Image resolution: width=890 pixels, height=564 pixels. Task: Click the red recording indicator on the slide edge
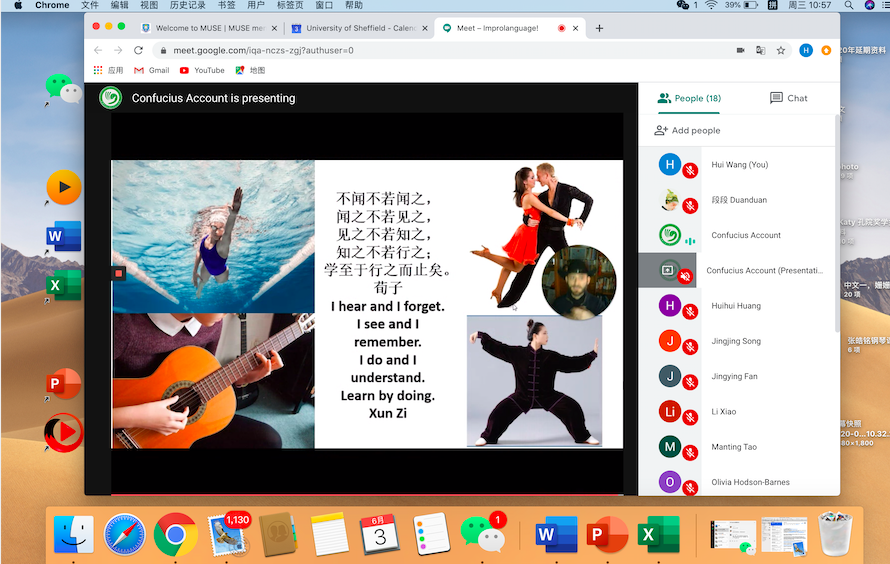(x=118, y=273)
